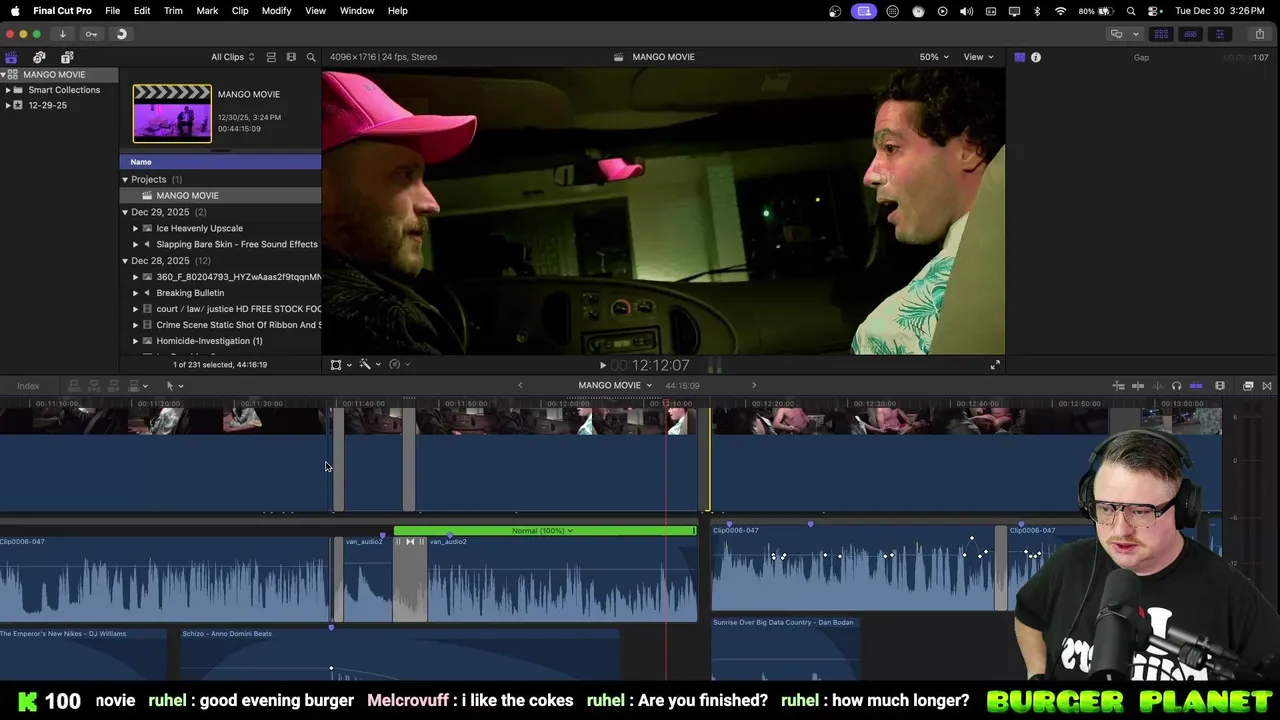This screenshot has height=720, width=1280.
Task: Open the Trim menu
Action: [x=173, y=11]
